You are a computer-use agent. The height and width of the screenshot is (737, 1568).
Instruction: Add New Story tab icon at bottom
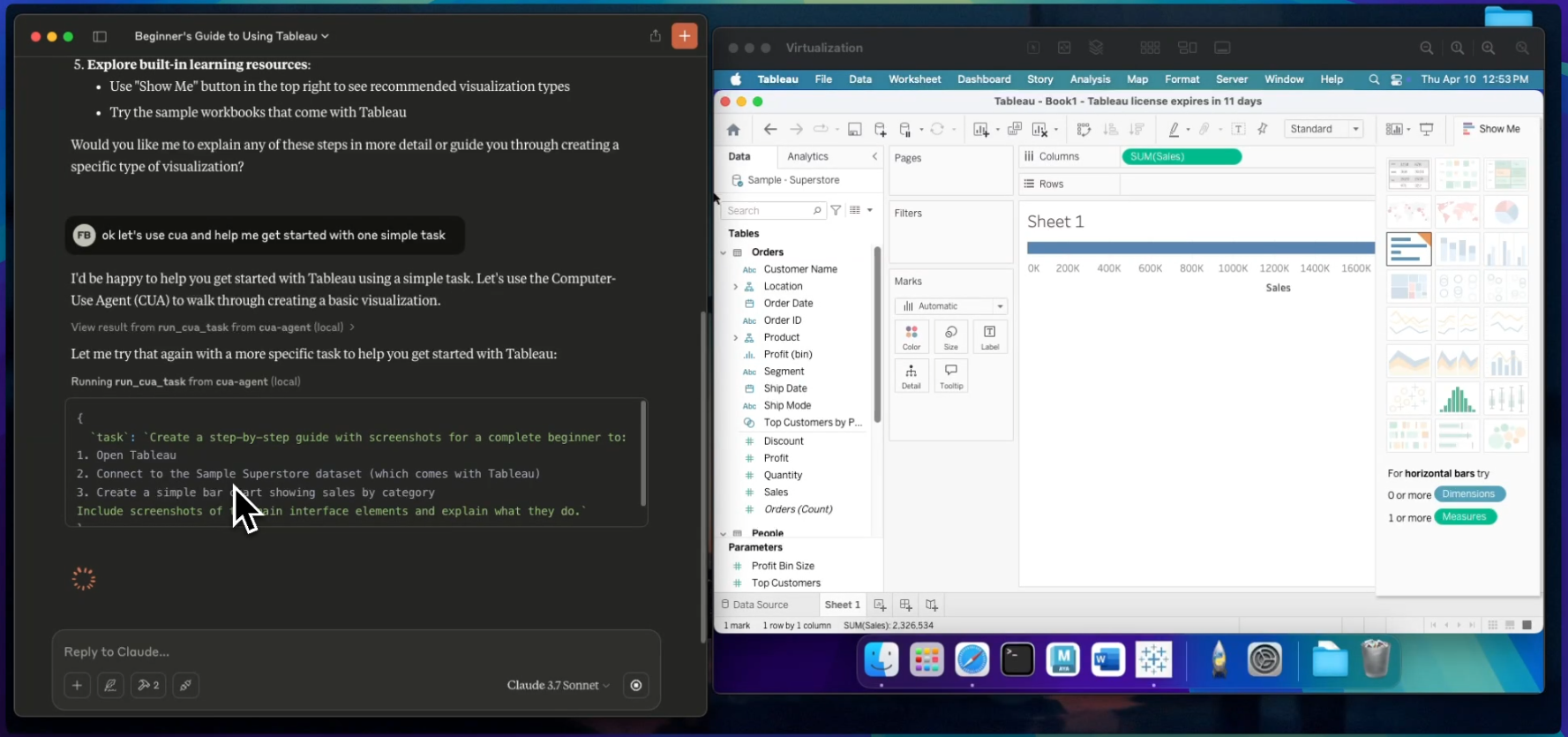932,605
